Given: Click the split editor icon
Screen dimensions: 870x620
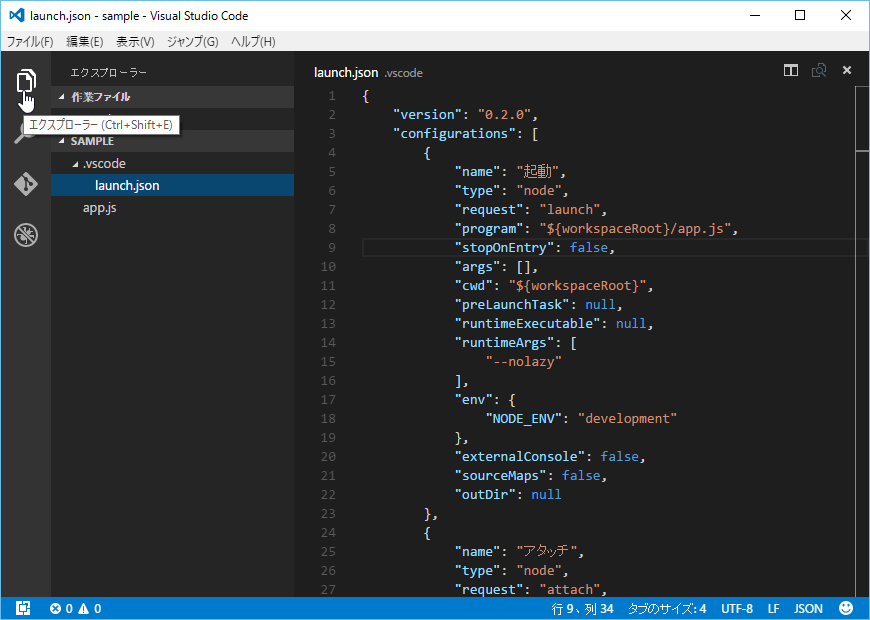Looking at the screenshot, I should click(791, 71).
